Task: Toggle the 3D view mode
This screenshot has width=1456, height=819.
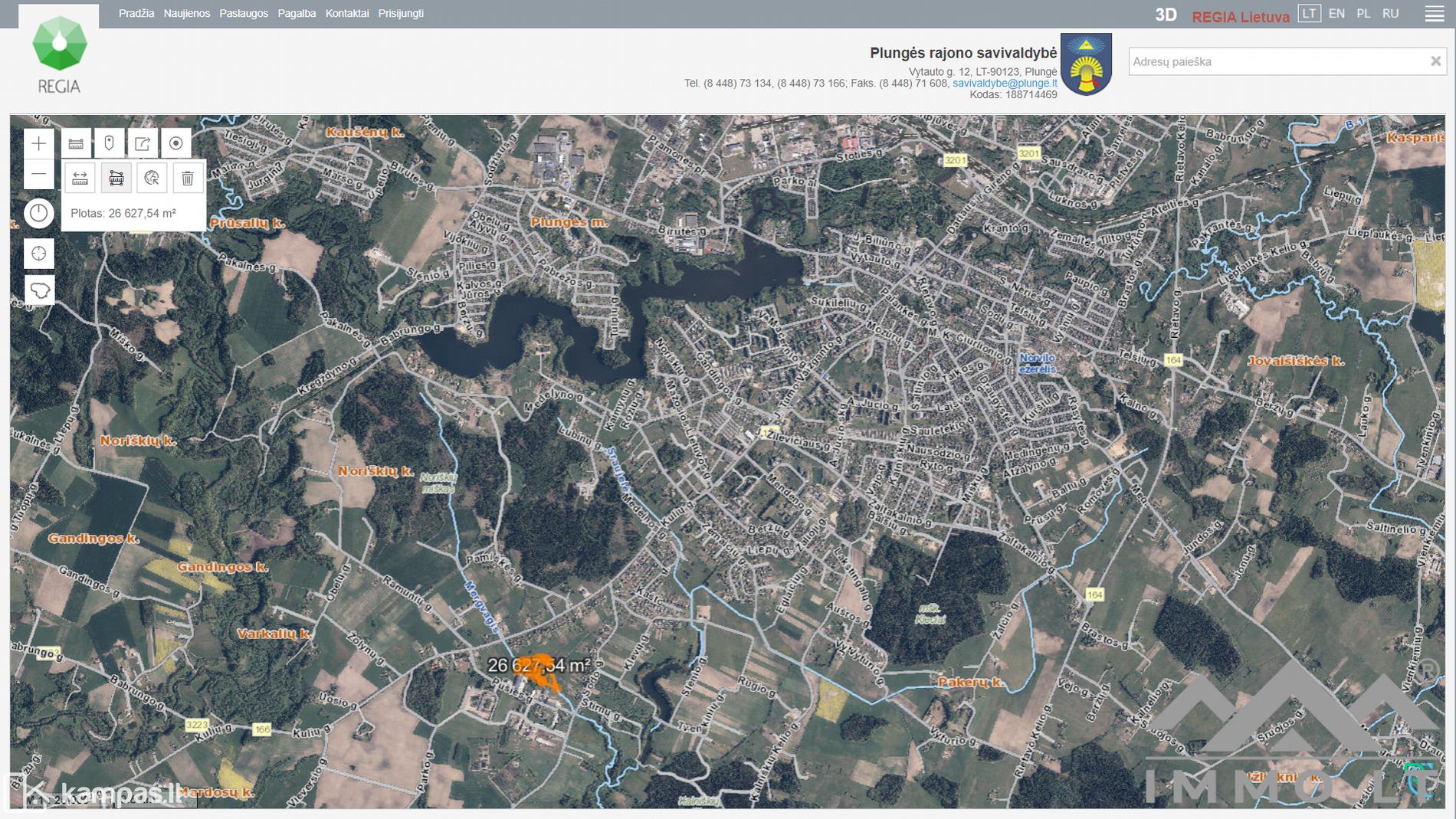Action: pyautogui.click(x=1166, y=15)
